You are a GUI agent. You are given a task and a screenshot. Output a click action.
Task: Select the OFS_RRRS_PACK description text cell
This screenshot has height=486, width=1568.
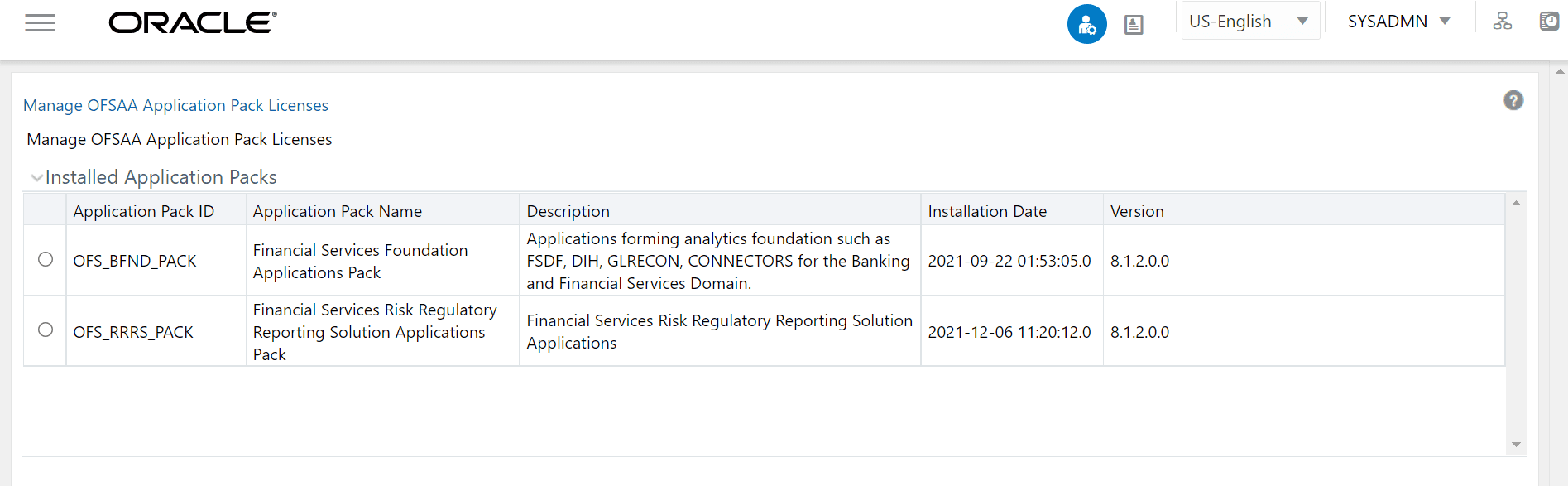coord(718,331)
